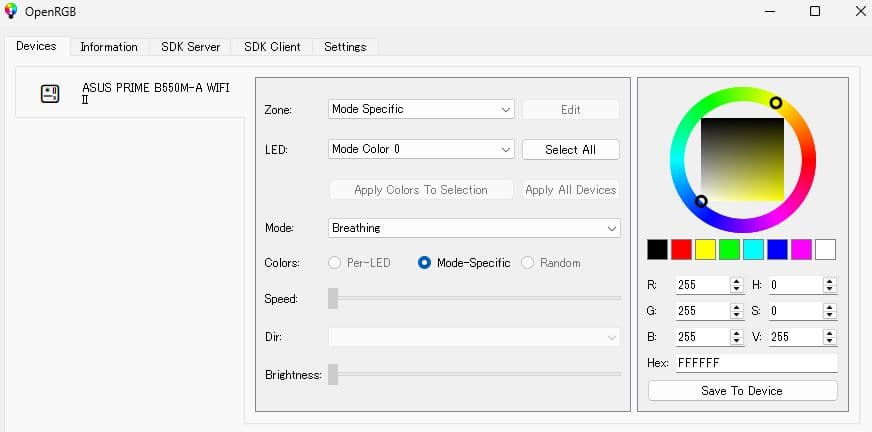Click the saturation square of the color wheel
This screenshot has height=432, width=872.
[742, 160]
